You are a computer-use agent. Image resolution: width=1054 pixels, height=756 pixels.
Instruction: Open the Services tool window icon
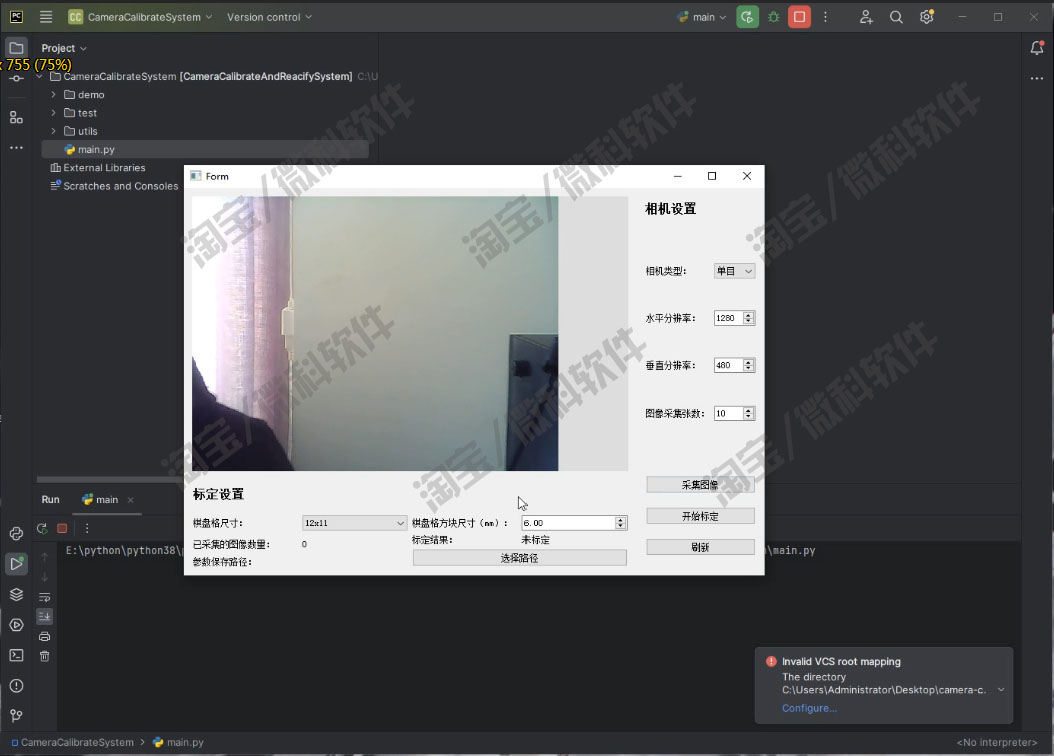coord(16,625)
